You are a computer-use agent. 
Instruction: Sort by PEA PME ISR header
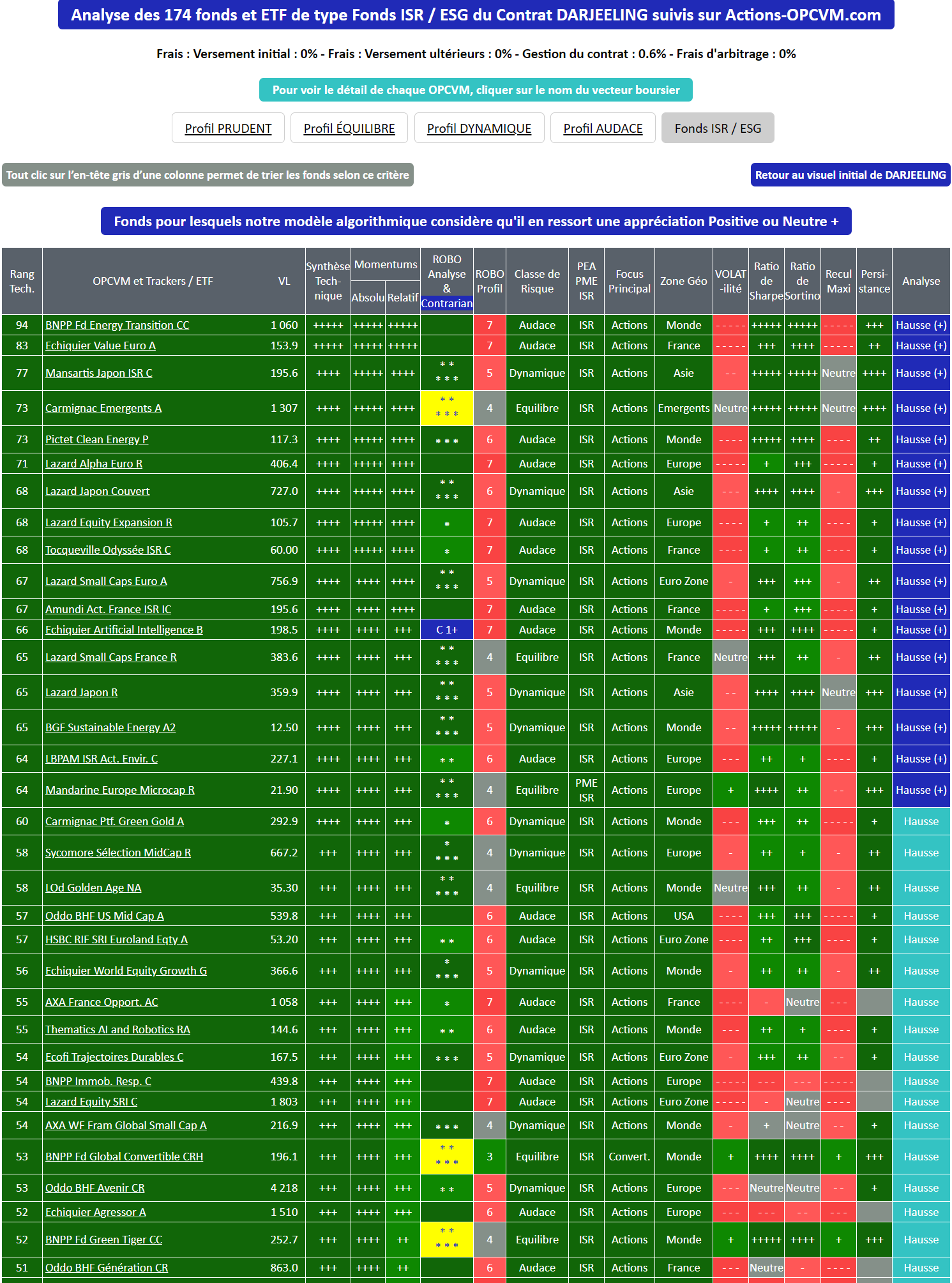(586, 281)
